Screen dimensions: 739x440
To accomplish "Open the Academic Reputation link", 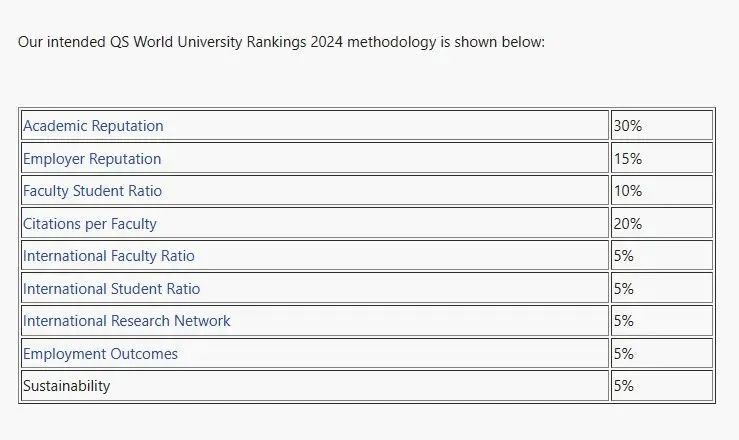I will click(x=93, y=126).
